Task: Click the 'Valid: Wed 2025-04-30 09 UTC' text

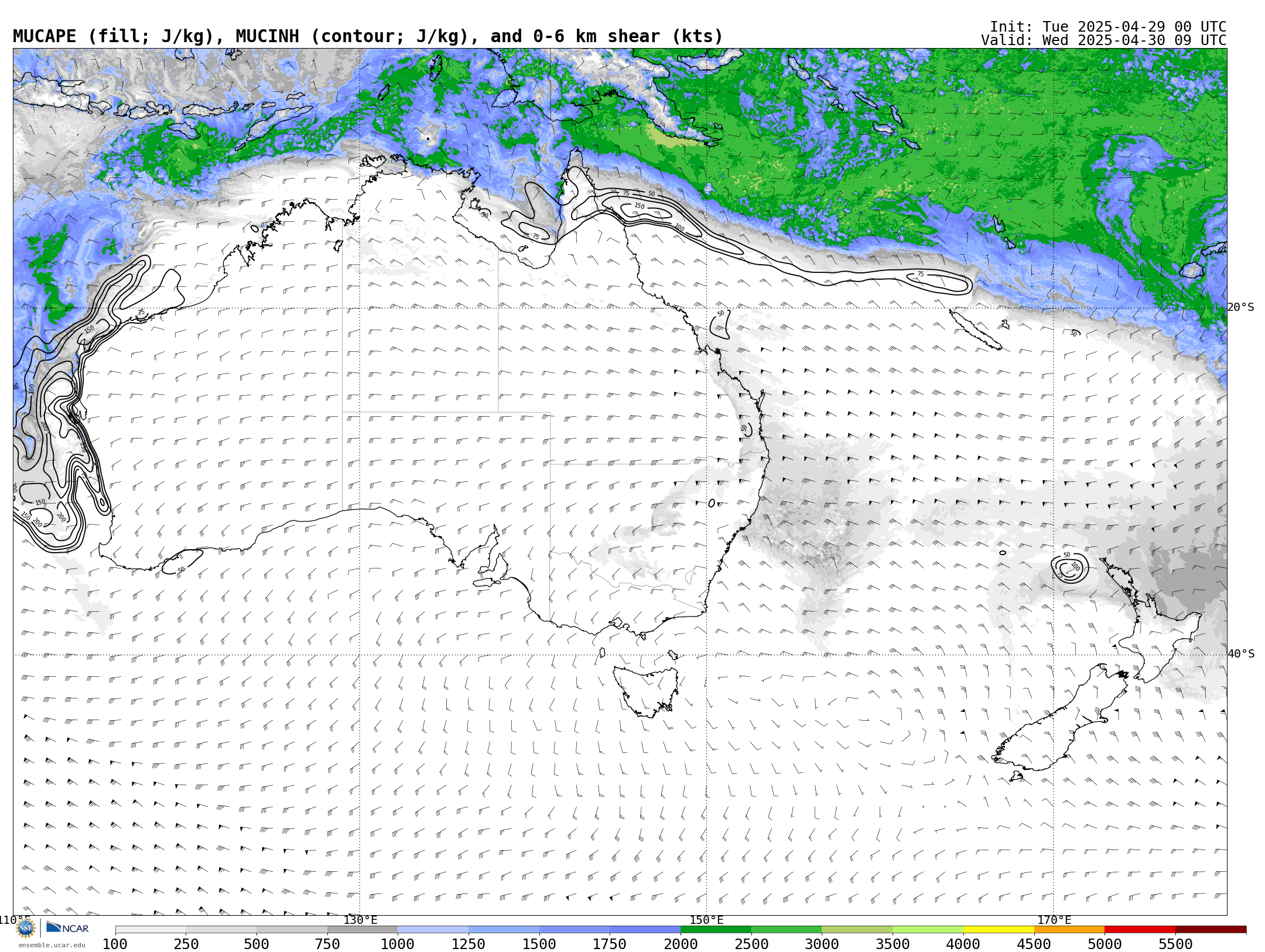Action: 1104,40
